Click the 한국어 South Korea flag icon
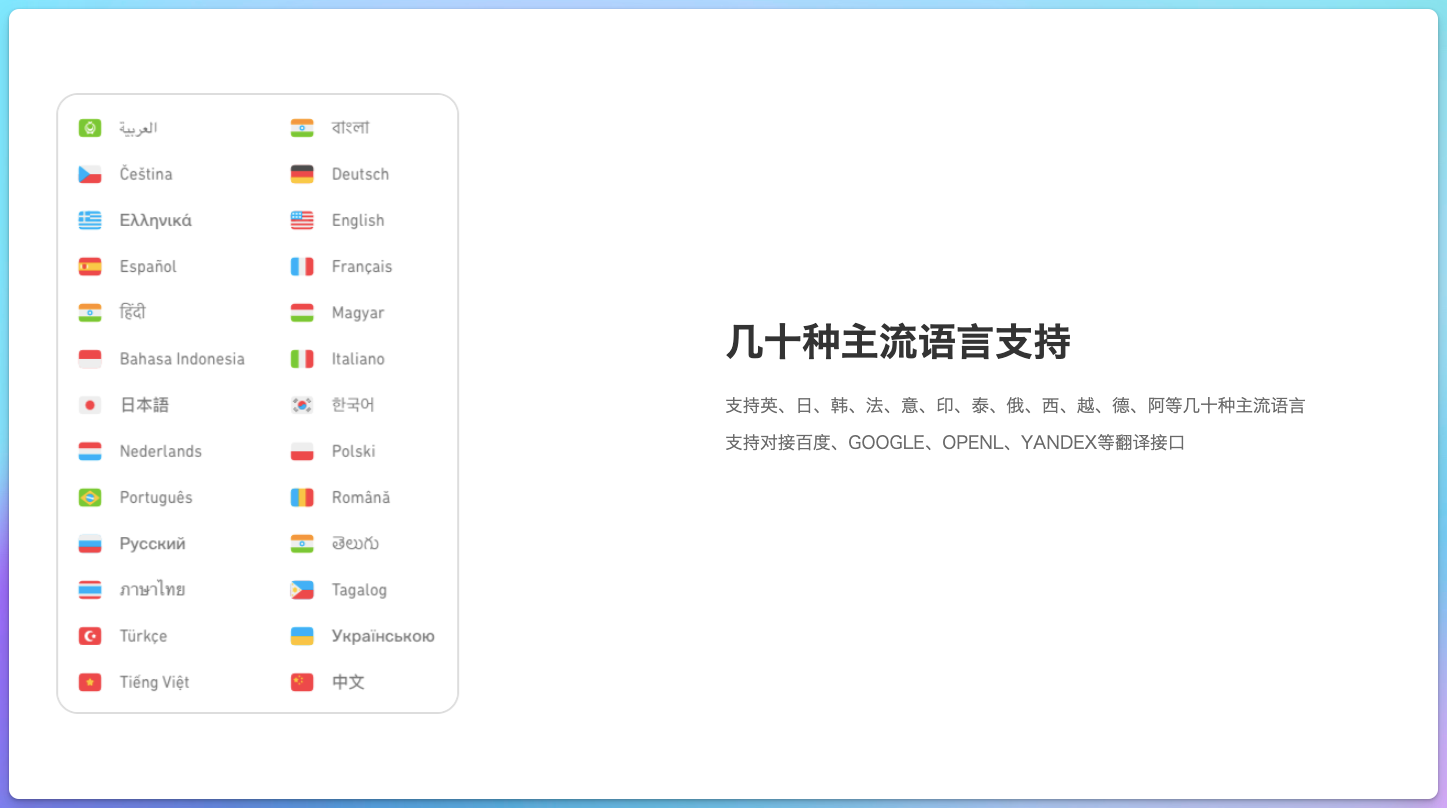This screenshot has width=1447, height=808. coord(300,405)
